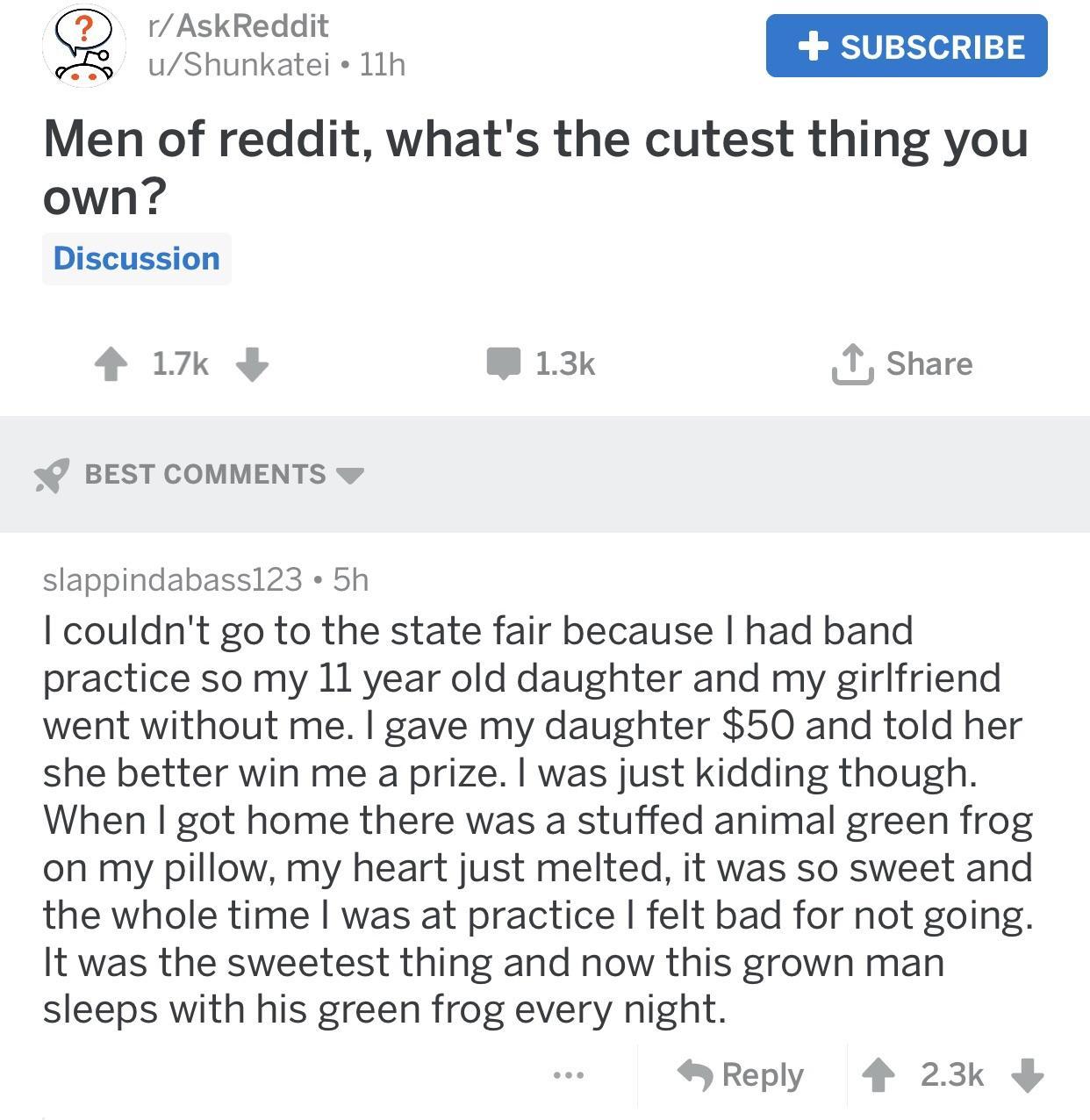Subscribe to r/AskReddit
1090x1120 pixels.
906,46
